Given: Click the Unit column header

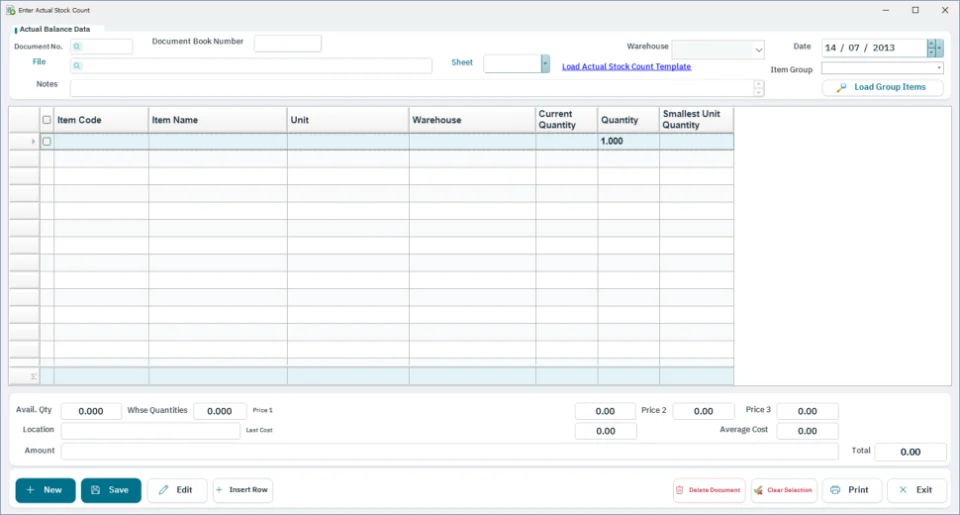Looking at the screenshot, I should tap(348, 120).
